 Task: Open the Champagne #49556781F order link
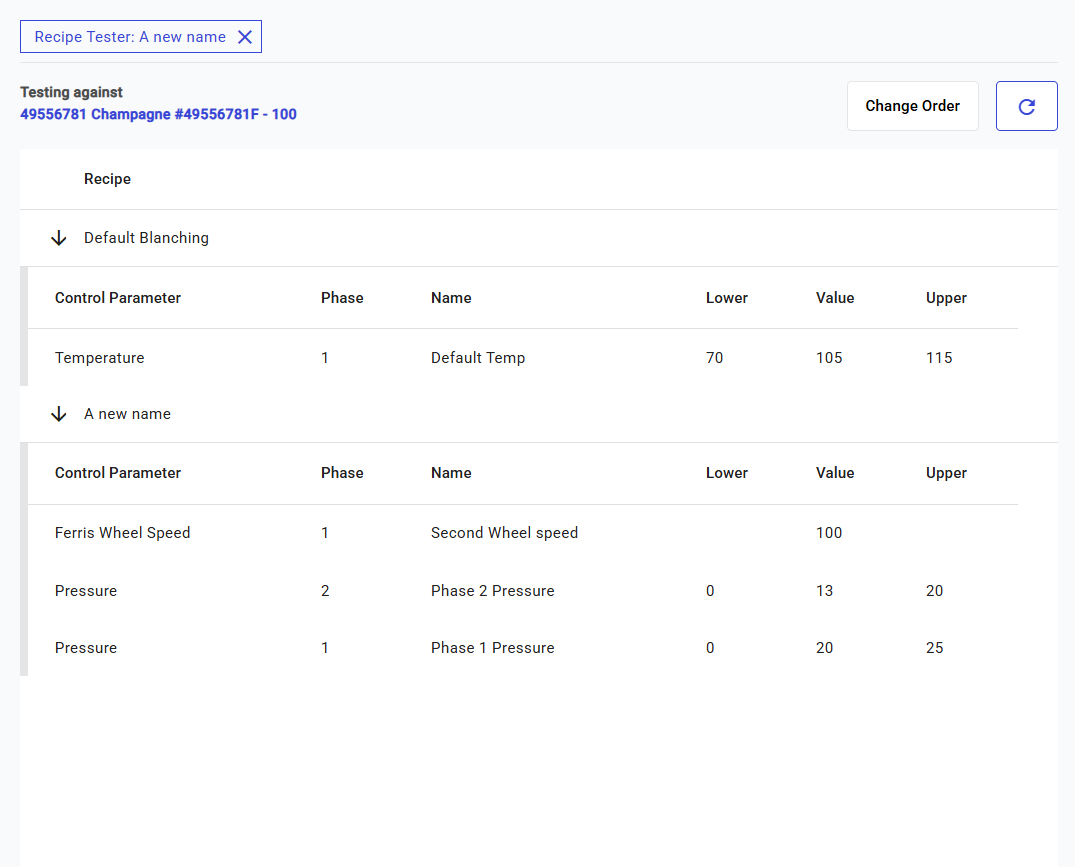158,114
